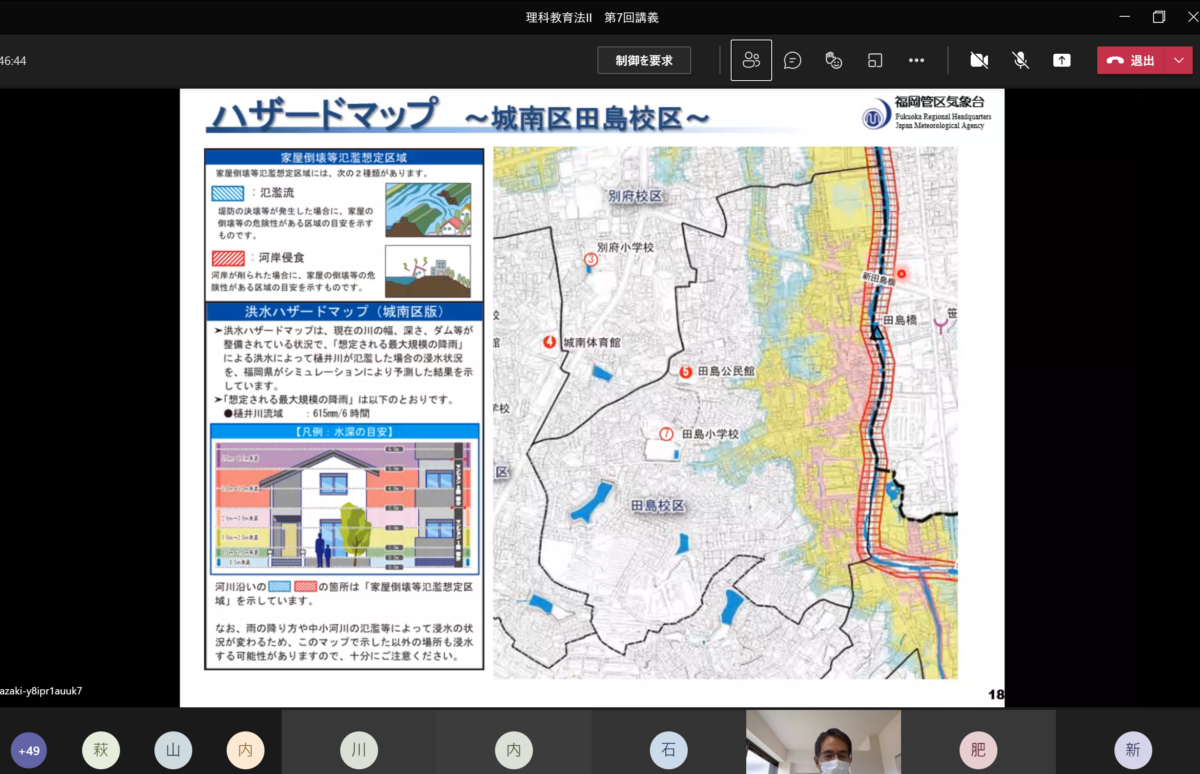Click the presenter's live video thumbnail
Screen dimensions: 1200x774
(x=823, y=743)
